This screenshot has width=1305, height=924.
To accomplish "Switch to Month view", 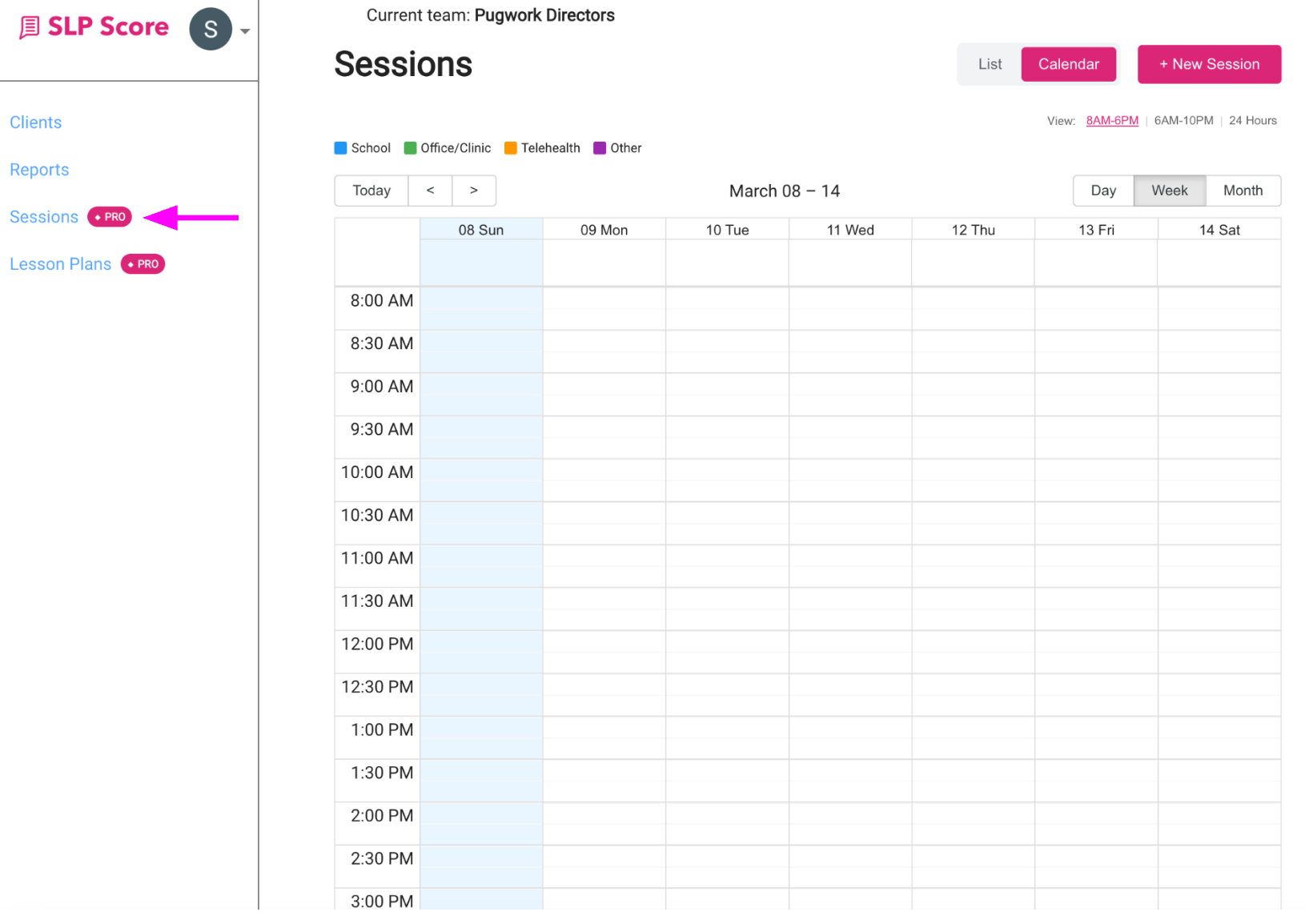I will tap(1243, 191).
